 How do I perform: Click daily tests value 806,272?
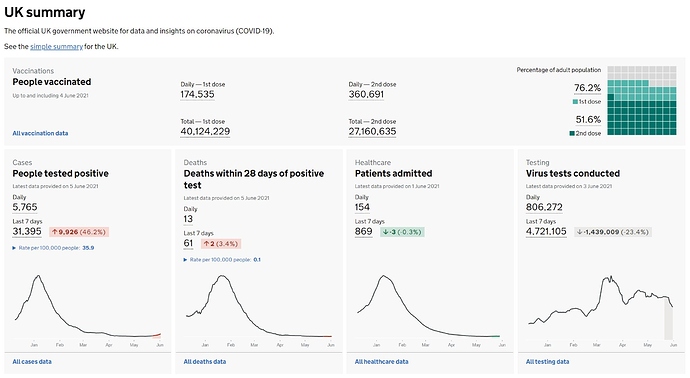[x=544, y=207]
